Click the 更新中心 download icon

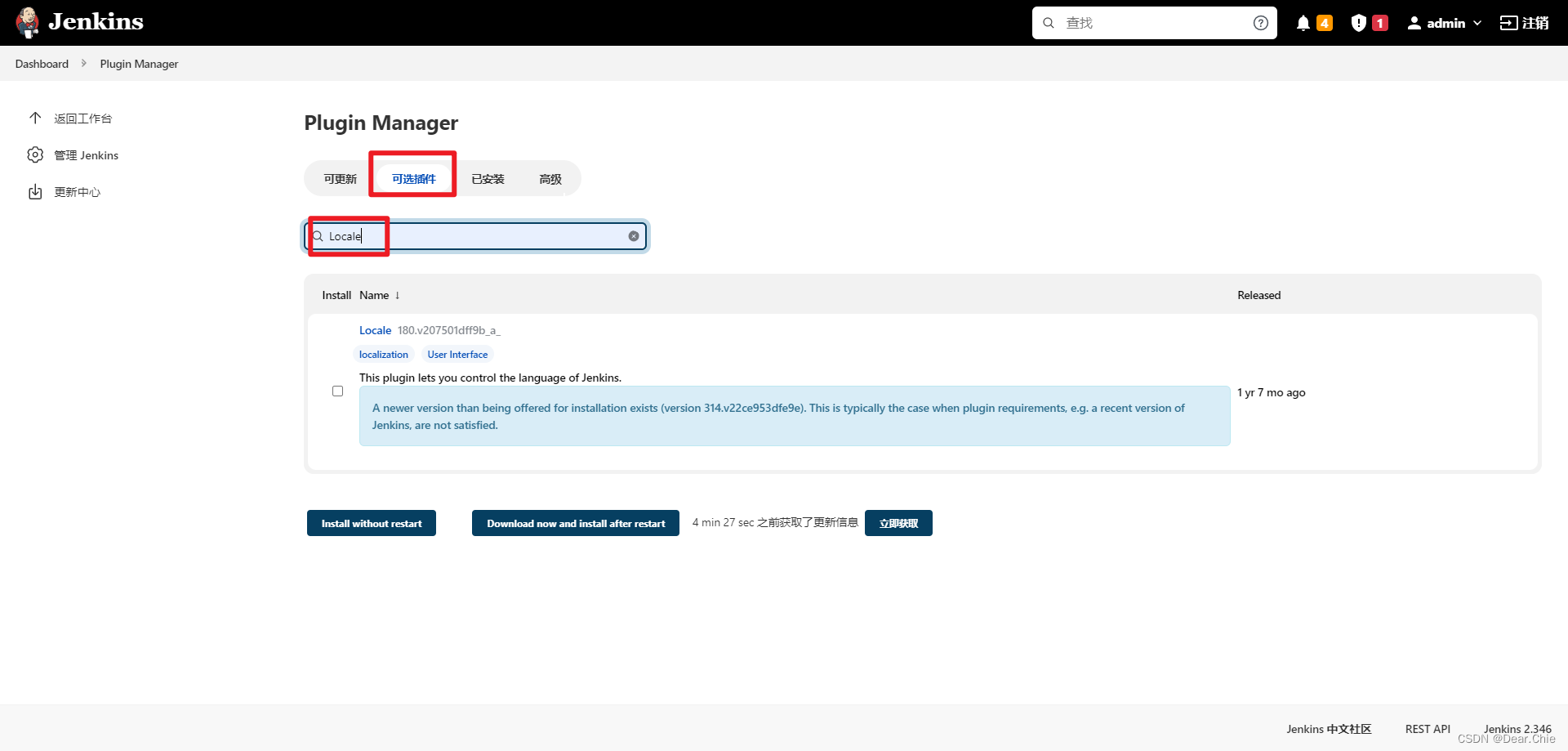point(35,192)
